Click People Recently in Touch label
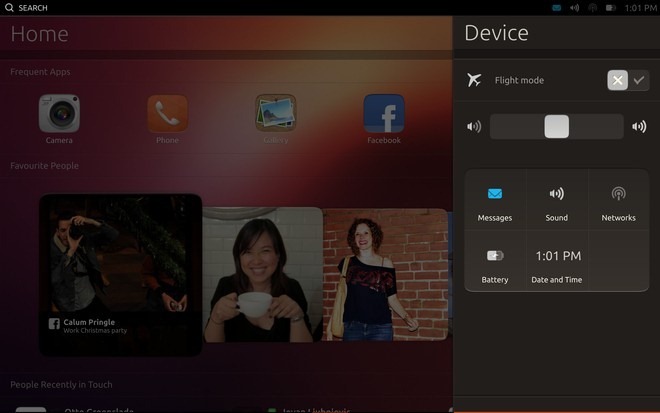The height and width of the screenshot is (413, 660). [x=61, y=384]
